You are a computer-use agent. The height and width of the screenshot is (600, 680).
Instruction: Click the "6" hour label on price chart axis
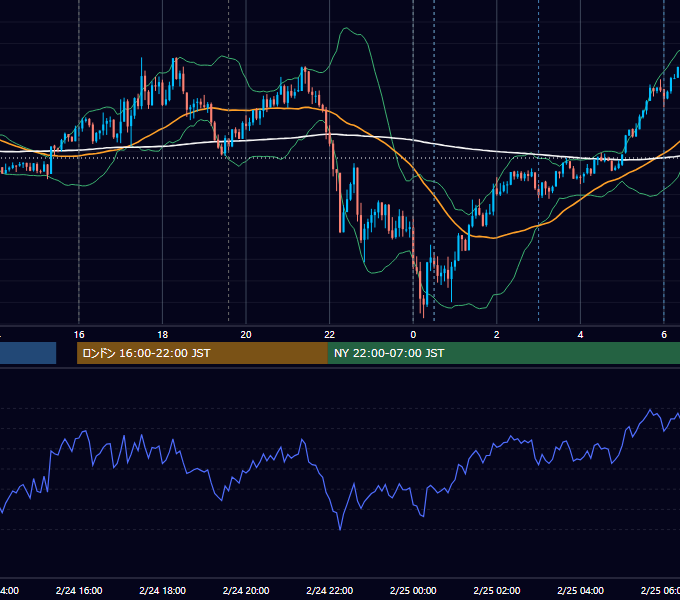click(664, 335)
